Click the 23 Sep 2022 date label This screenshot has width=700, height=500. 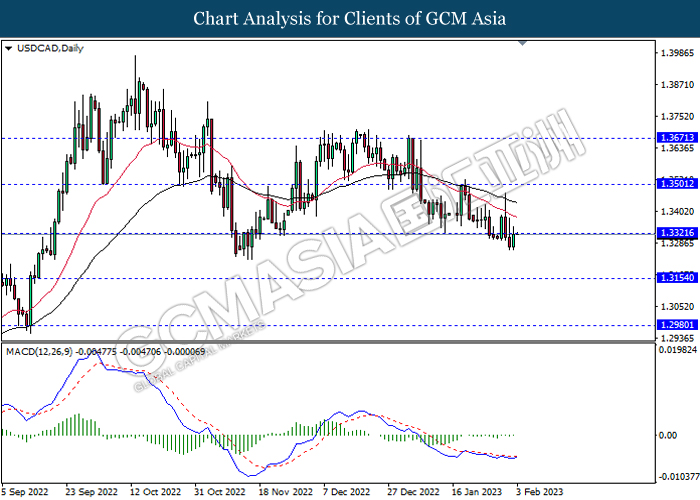[92, 492]
